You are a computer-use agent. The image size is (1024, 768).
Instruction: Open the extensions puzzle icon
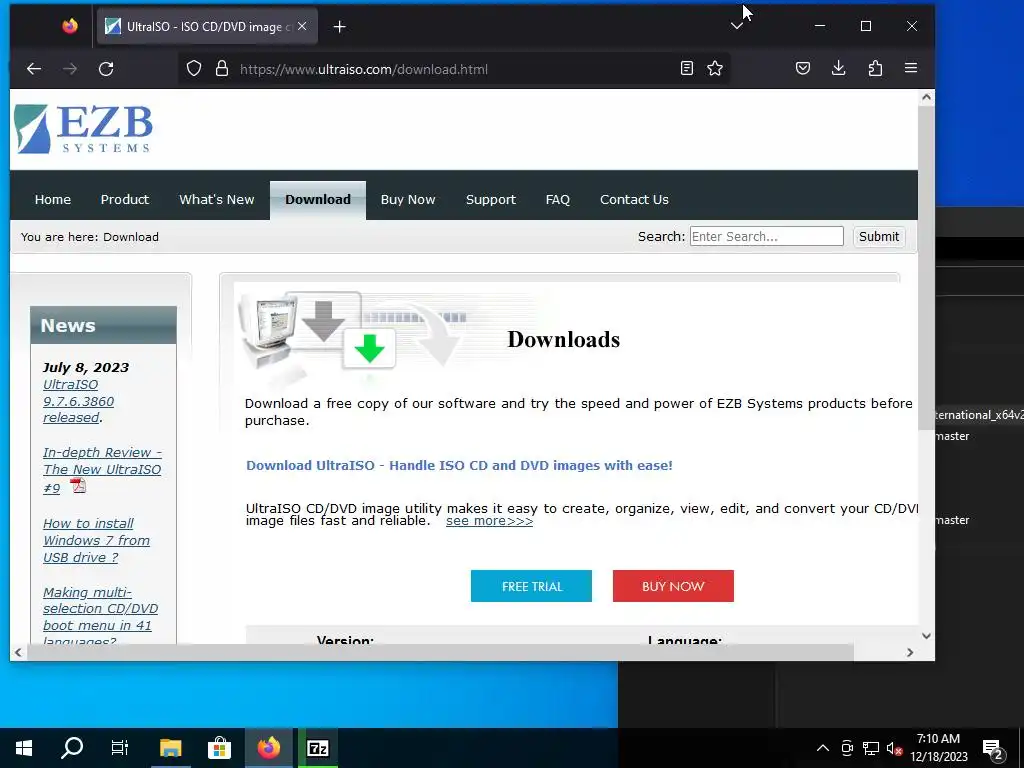875,68
